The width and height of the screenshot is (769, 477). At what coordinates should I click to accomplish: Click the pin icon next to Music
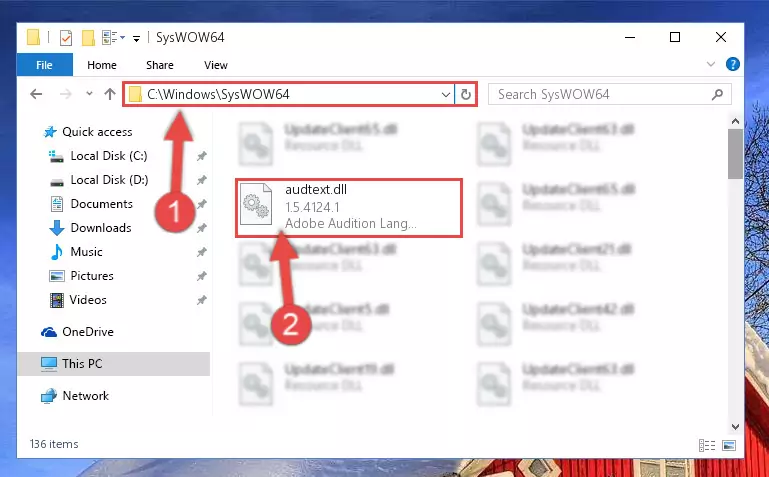202,252
